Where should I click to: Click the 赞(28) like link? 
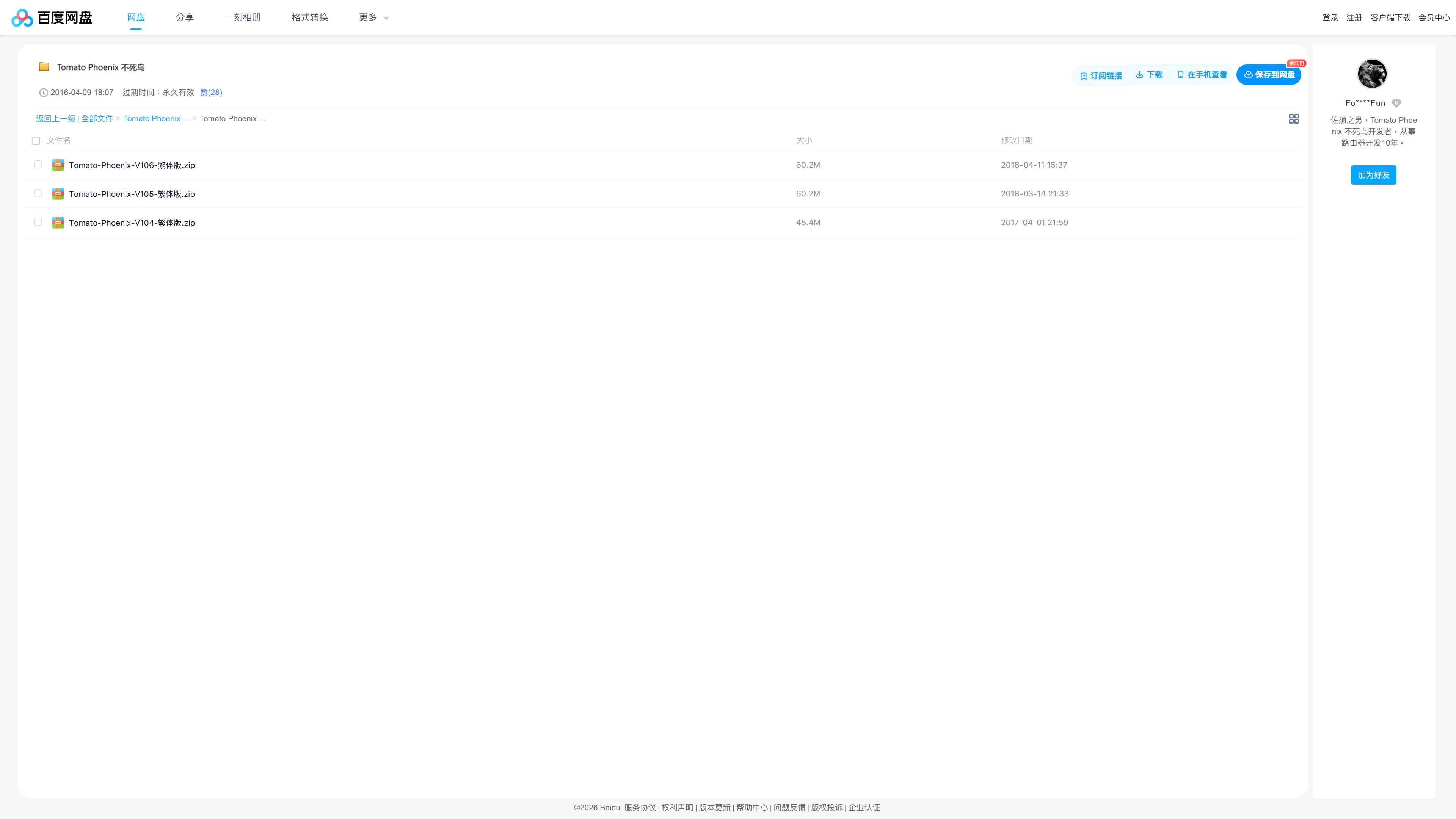[x=211, y=92]
